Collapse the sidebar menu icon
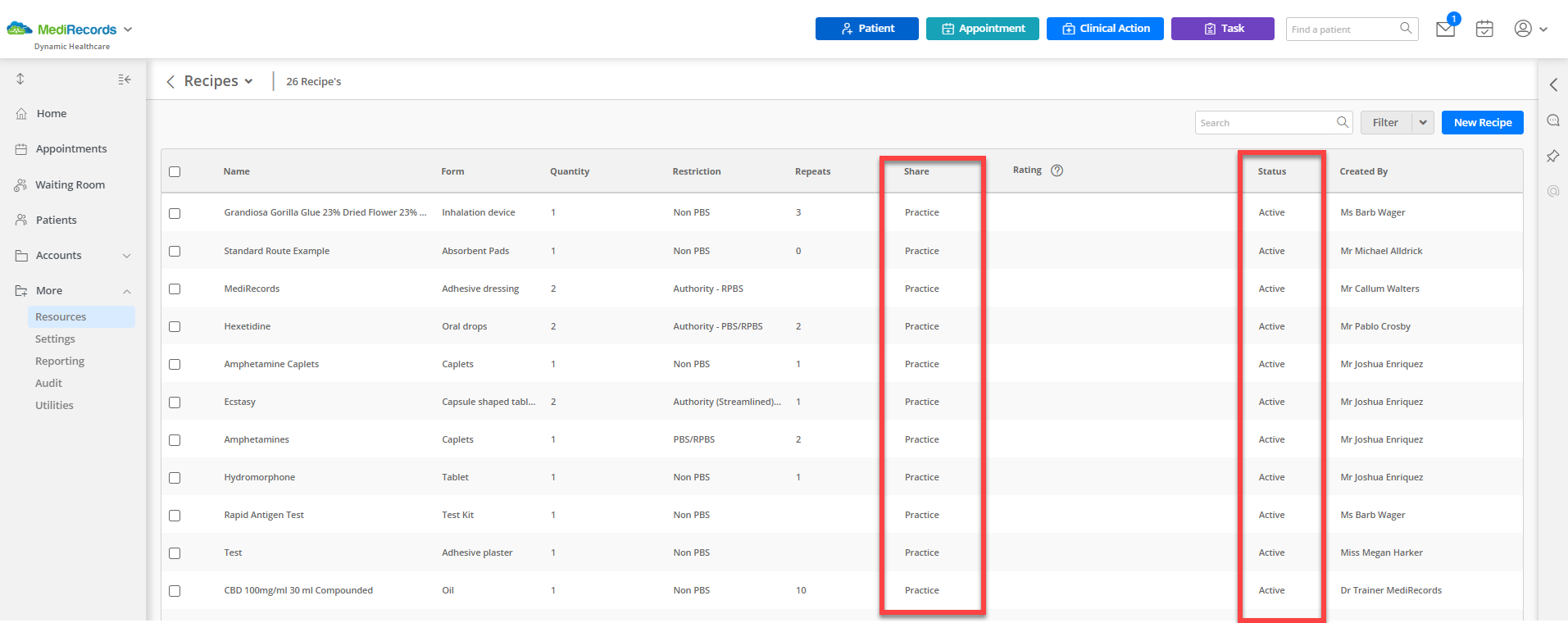The height and width of the screenshot is (623, 1568). click(x=125, y=80)
